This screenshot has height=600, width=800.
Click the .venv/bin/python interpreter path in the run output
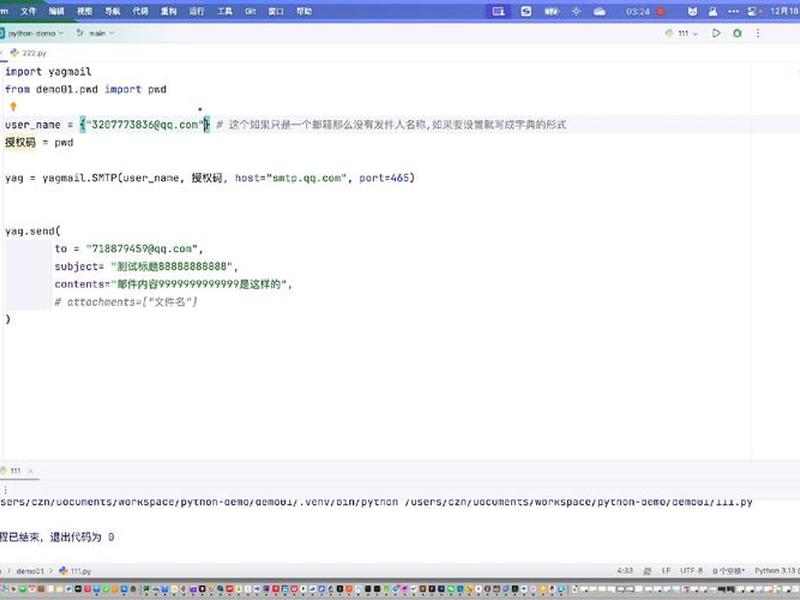[x=199, y=502]
